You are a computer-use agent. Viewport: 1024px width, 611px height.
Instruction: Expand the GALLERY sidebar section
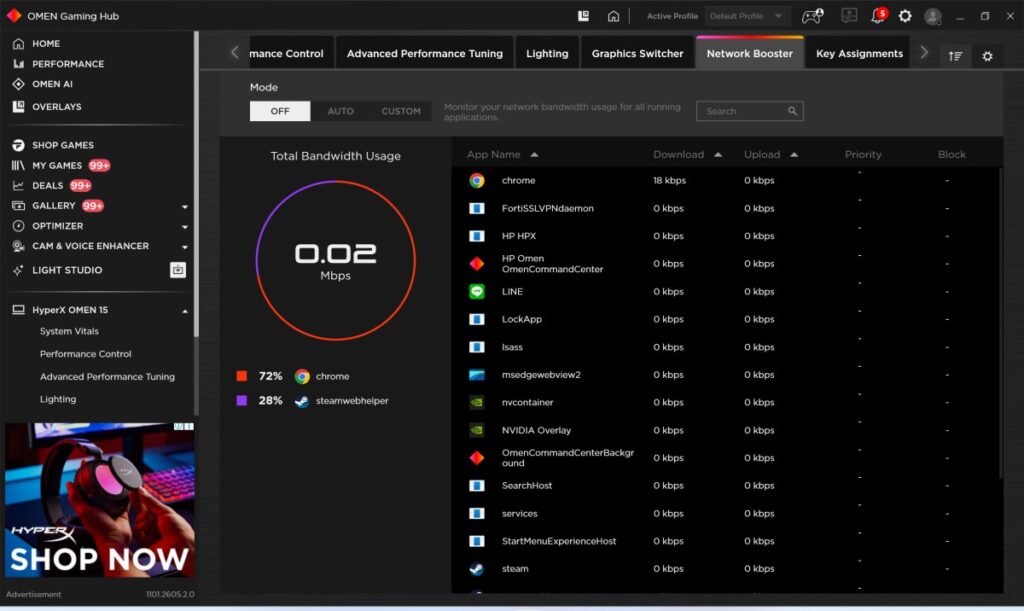coord(185,206)
